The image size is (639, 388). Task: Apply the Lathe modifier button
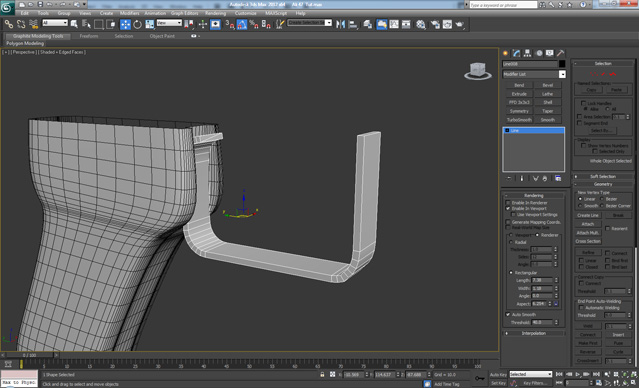point(548,94)
